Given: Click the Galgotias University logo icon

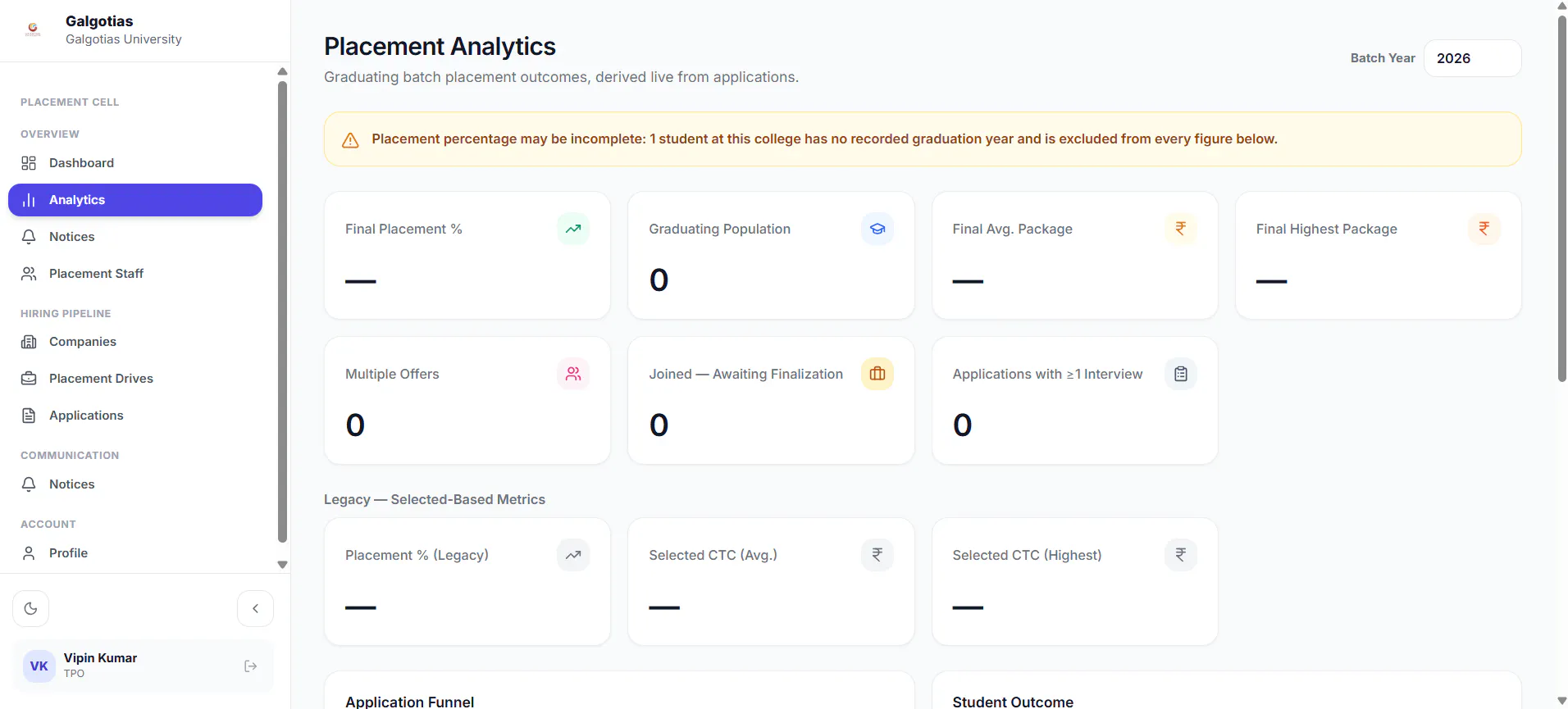Looking at the screenshot, I should [33, 30].
